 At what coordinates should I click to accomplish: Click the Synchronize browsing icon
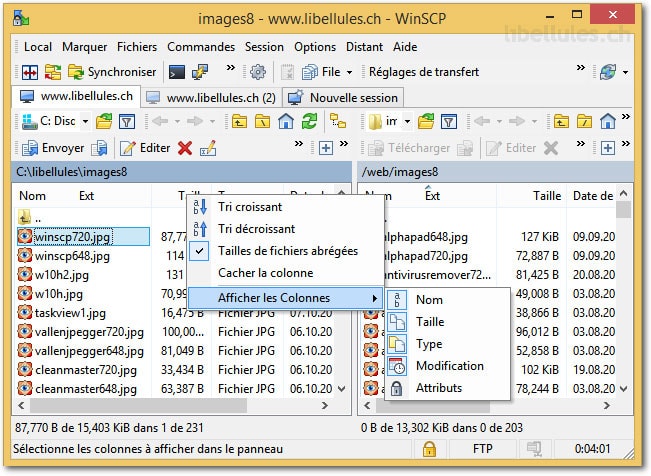tap(53, 72)
